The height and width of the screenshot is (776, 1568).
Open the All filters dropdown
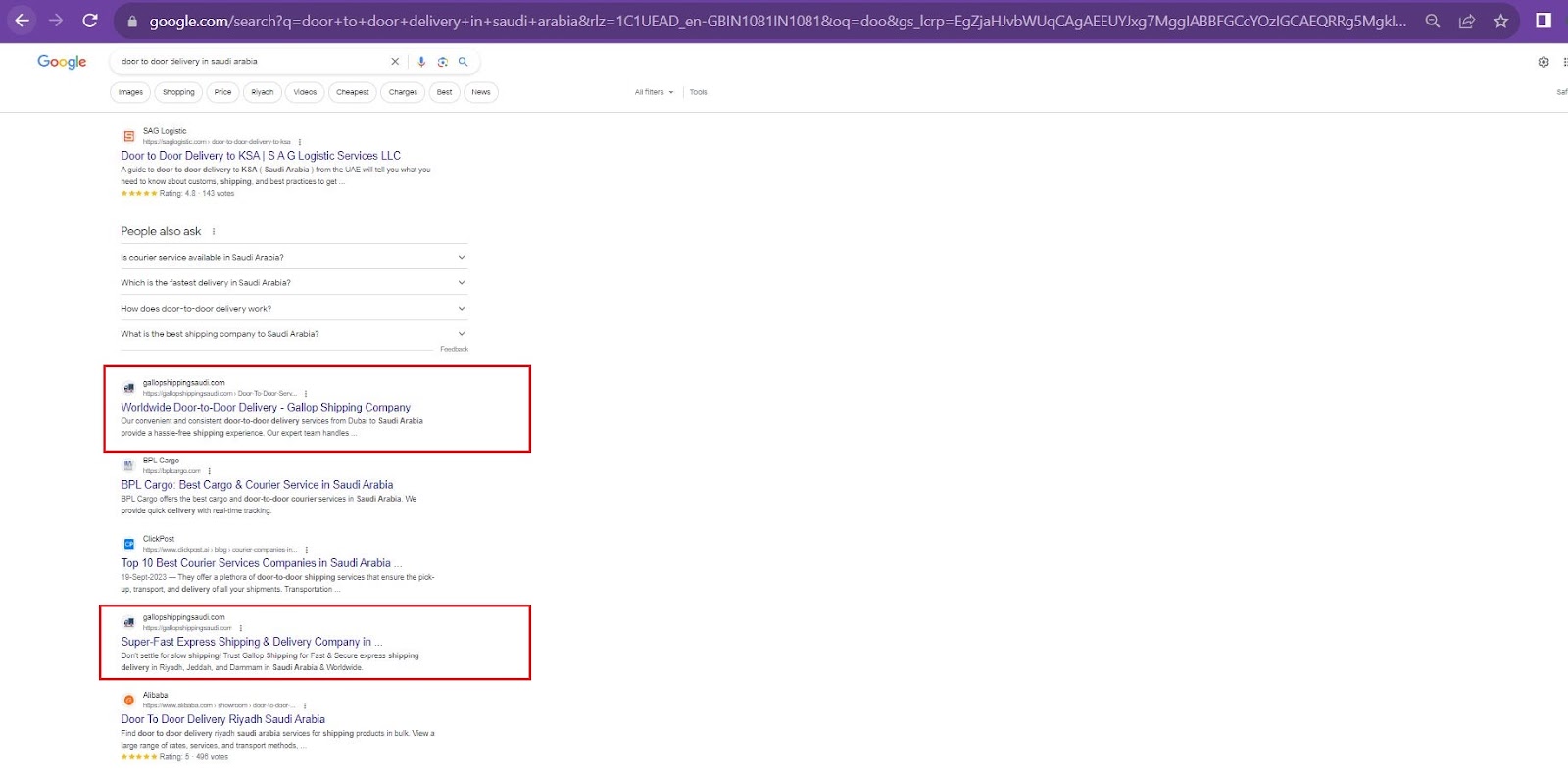tap(654, 92)
